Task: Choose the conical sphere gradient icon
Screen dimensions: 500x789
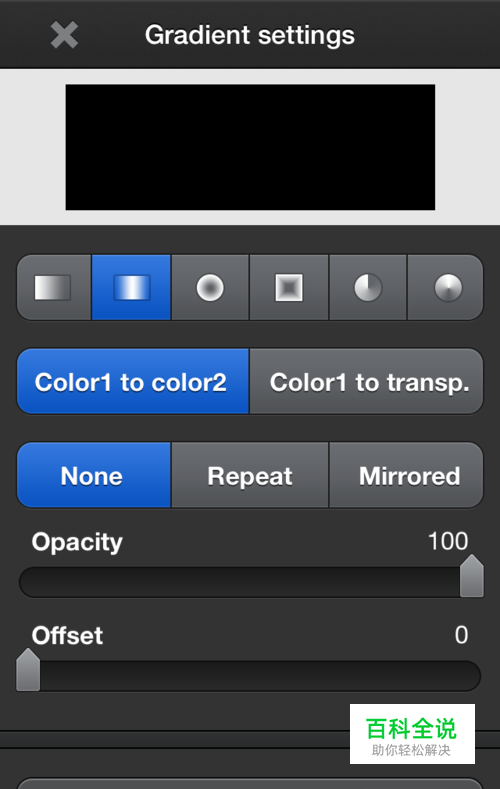Action: pos(446,288)
